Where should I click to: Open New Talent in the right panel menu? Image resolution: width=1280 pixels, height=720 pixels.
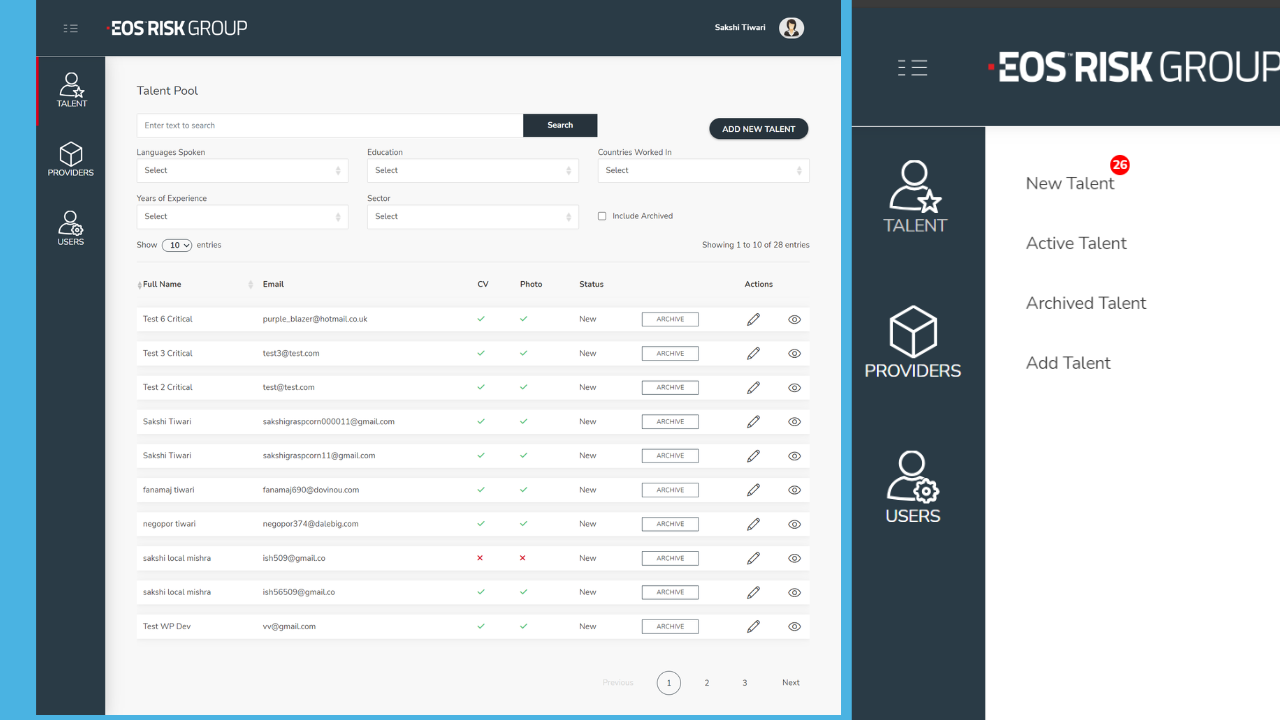[1070, 183]
